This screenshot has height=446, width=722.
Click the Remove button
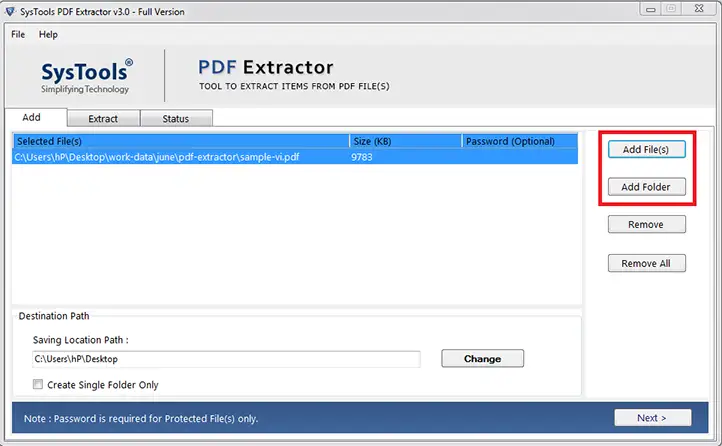pyautogui.click(x=646, y=225)
